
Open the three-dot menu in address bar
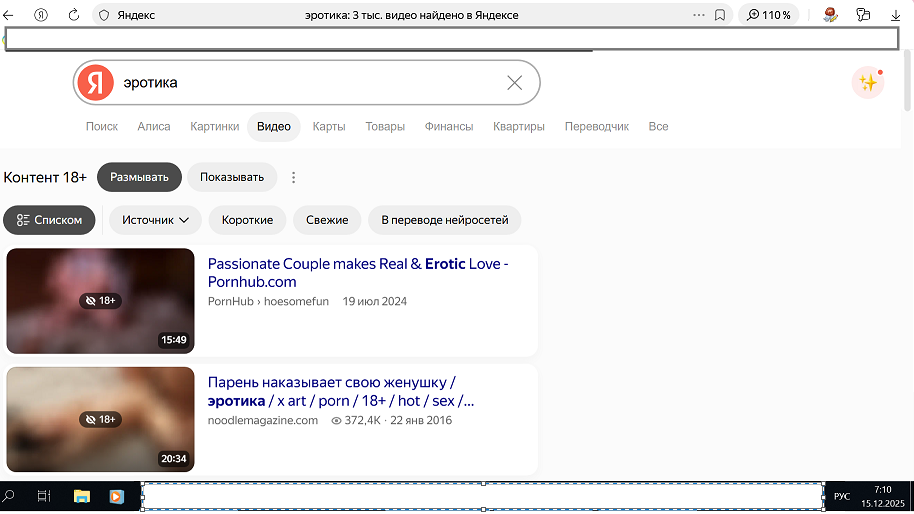click(698, 15)
